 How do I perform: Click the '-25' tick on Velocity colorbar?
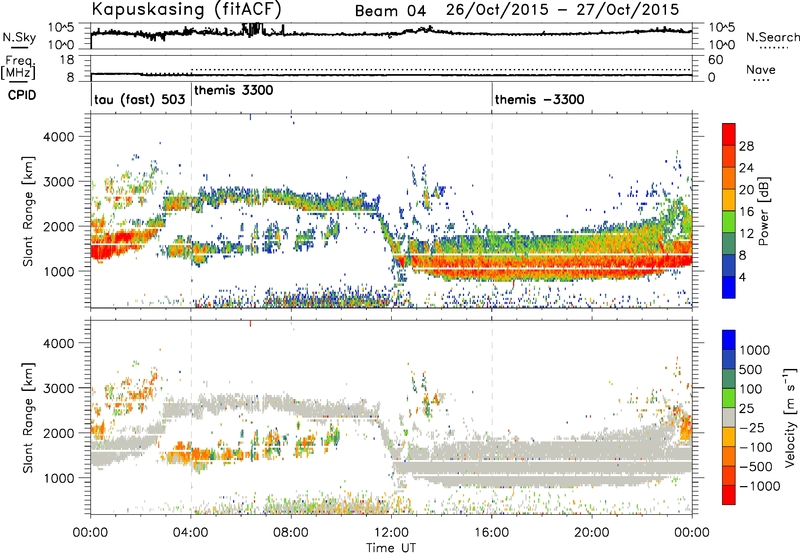(x=753, y=428)
